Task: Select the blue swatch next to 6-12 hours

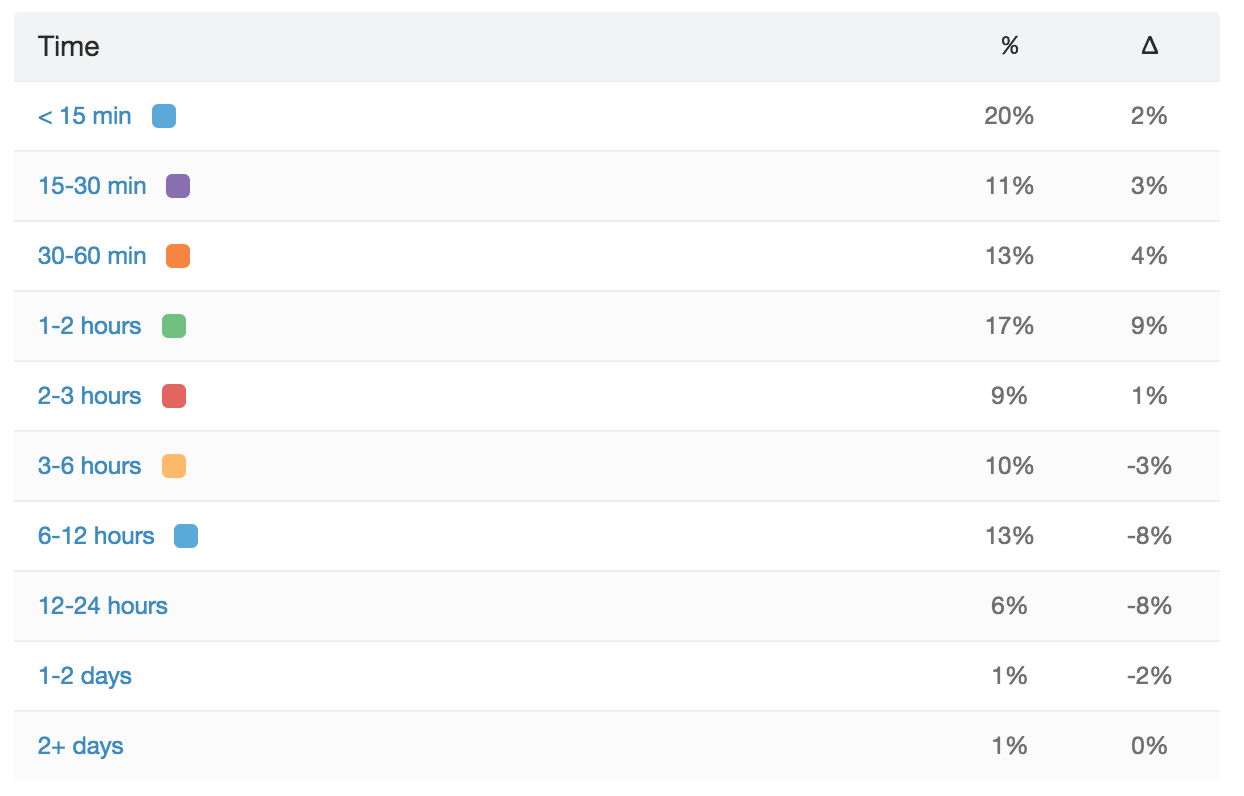Action: [186, 536]
